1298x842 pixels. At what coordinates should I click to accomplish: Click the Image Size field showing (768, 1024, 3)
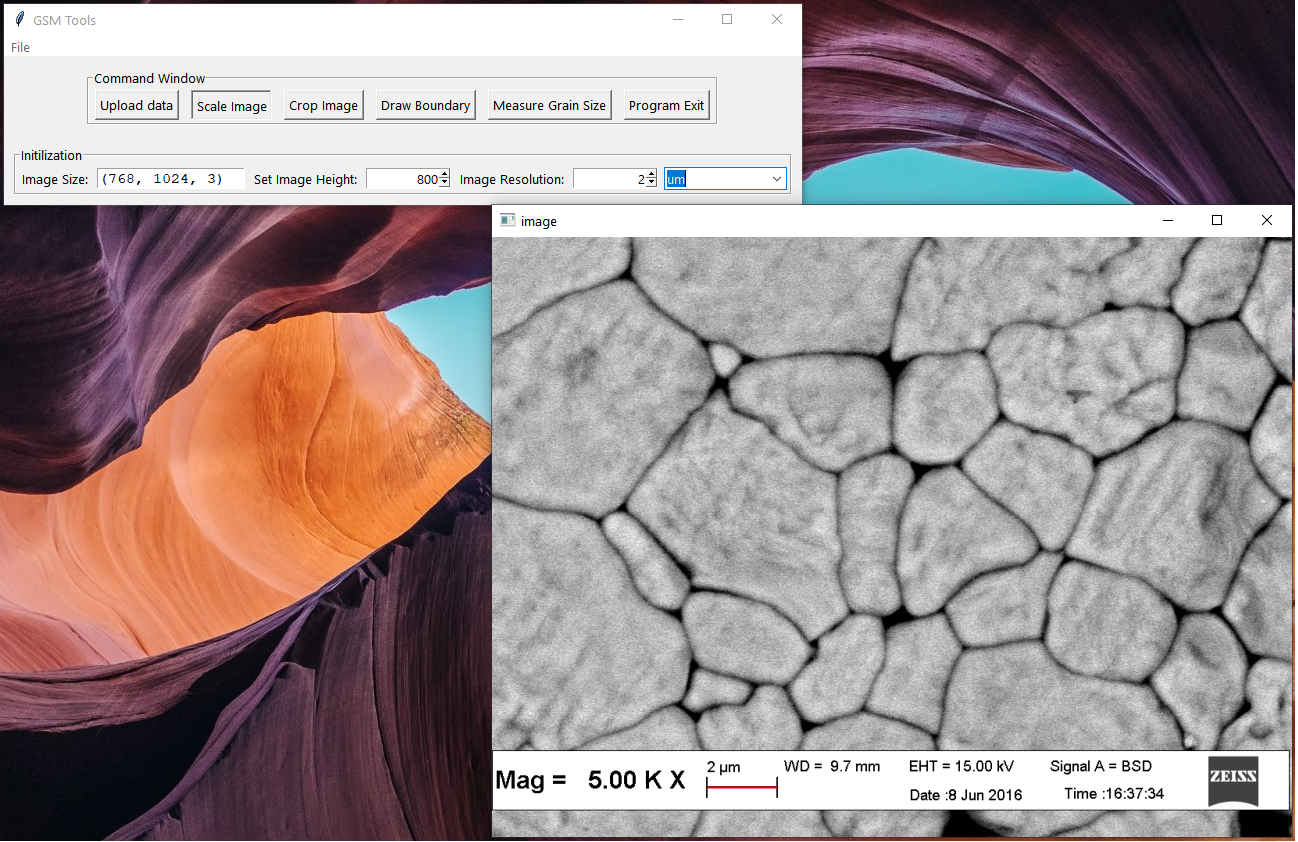point(170,178)
